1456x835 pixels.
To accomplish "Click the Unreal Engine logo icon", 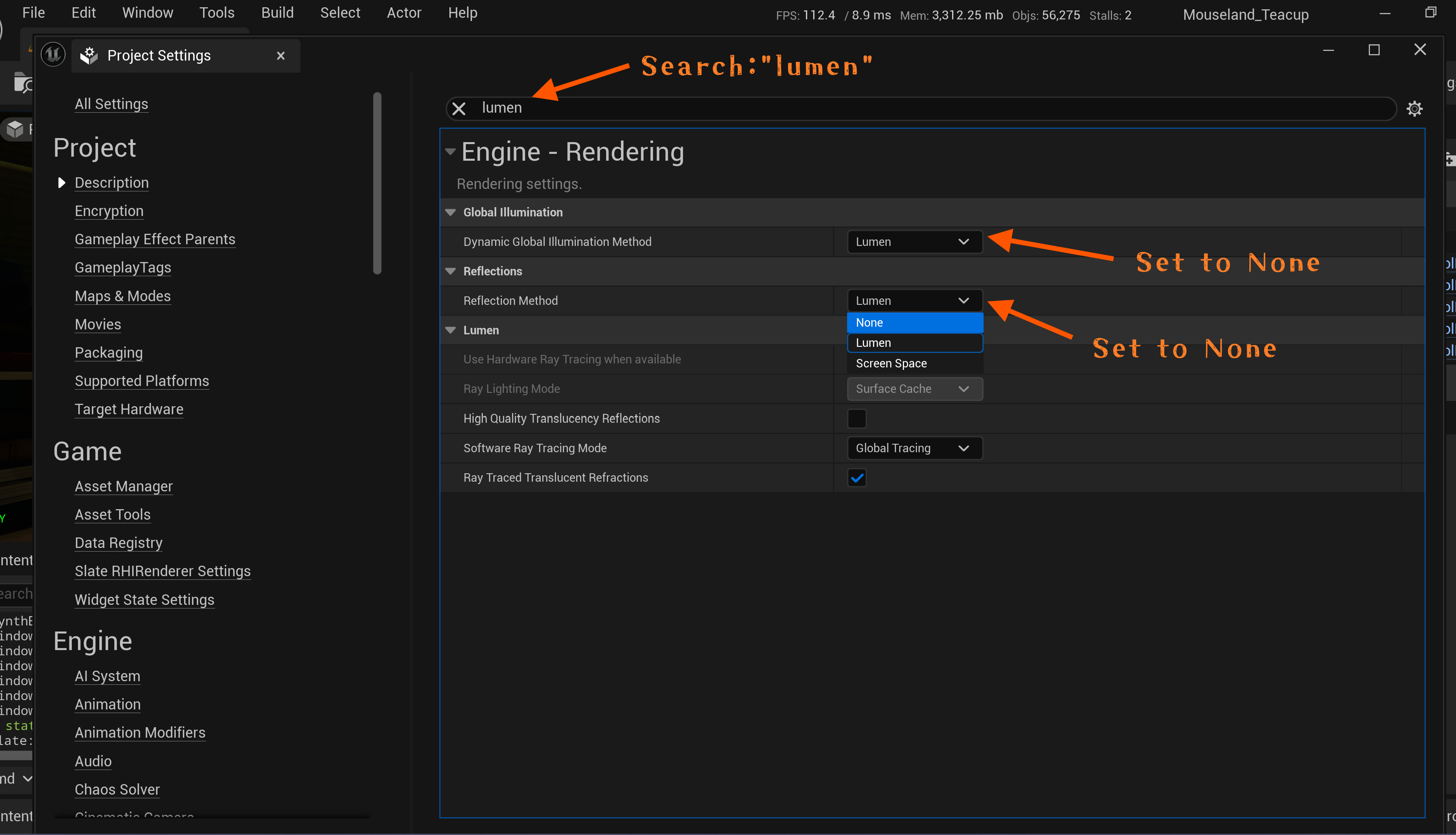I will click(x=53, y=55).
